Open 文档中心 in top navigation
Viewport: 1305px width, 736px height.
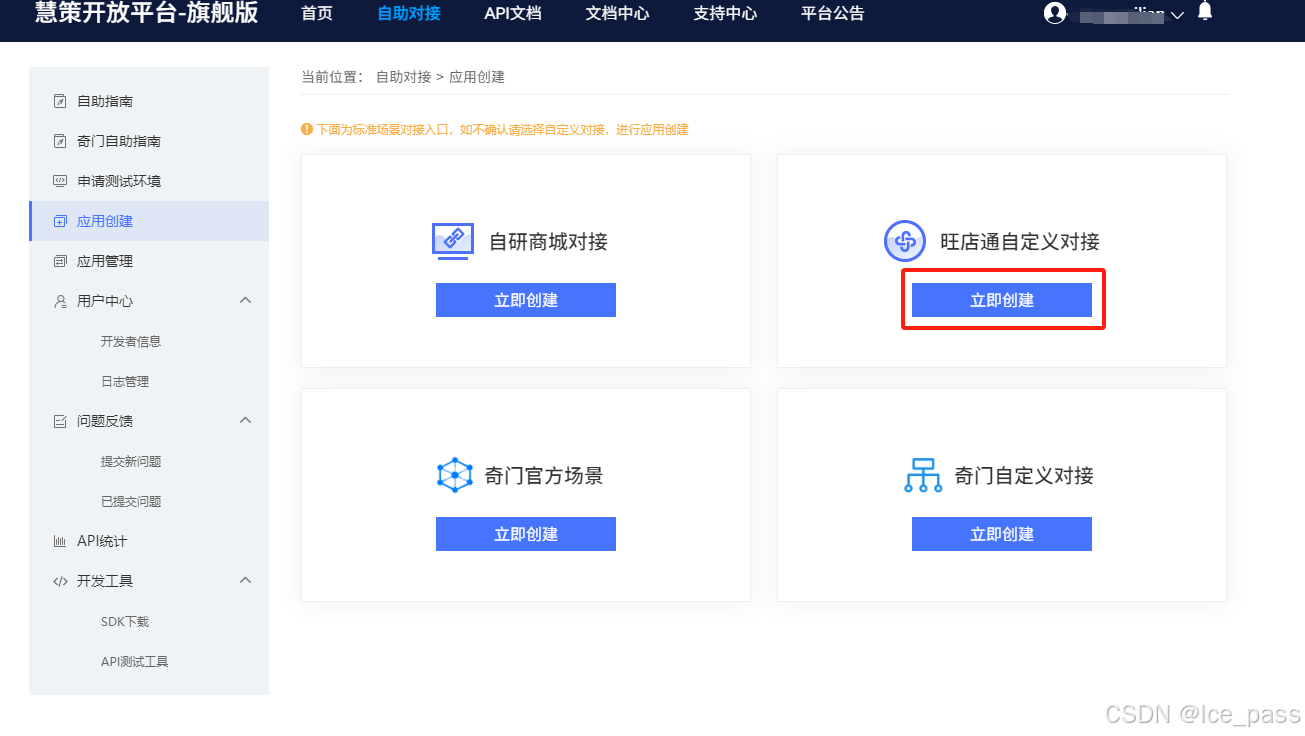(617, 14)
